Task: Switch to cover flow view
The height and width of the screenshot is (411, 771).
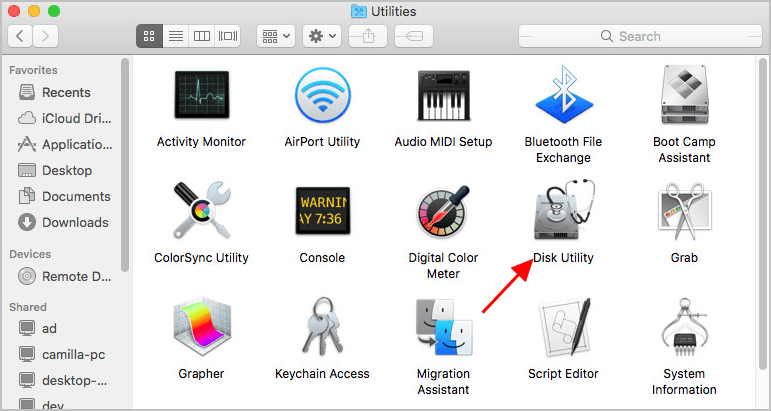Action: coord(228,36)
